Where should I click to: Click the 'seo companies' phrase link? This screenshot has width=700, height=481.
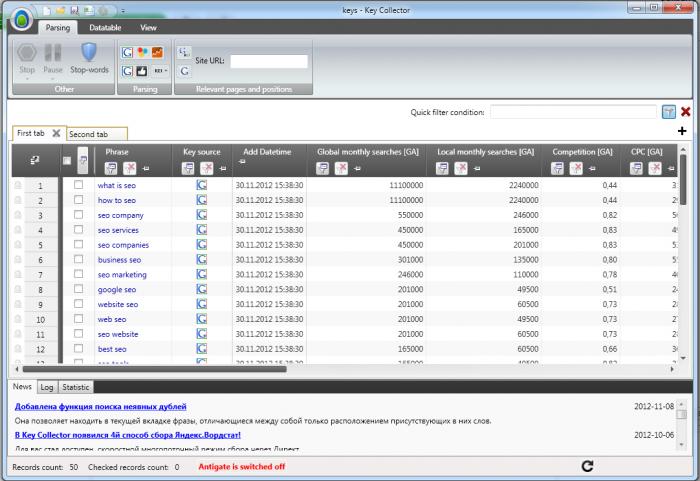click(x=123, y=245)
